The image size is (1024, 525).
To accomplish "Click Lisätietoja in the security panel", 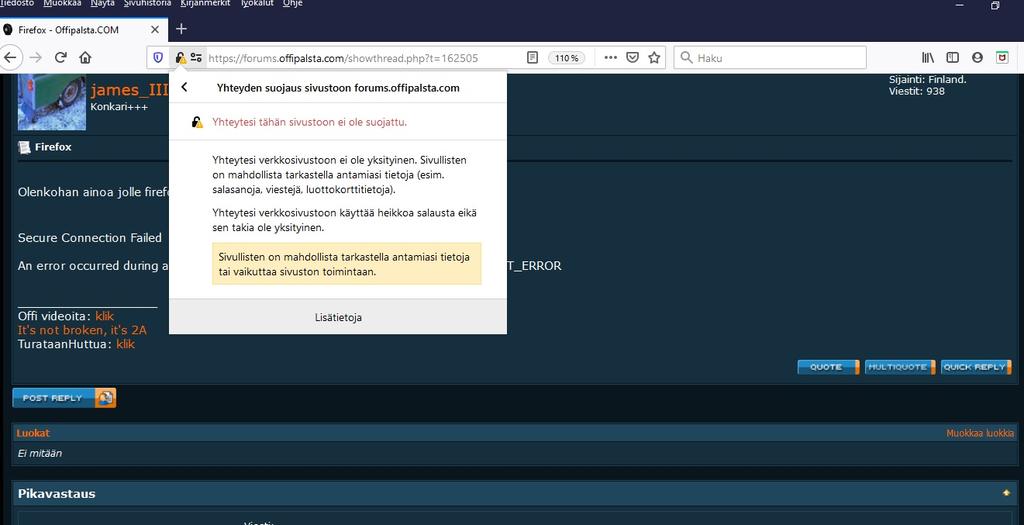I will tap(337, 317).
